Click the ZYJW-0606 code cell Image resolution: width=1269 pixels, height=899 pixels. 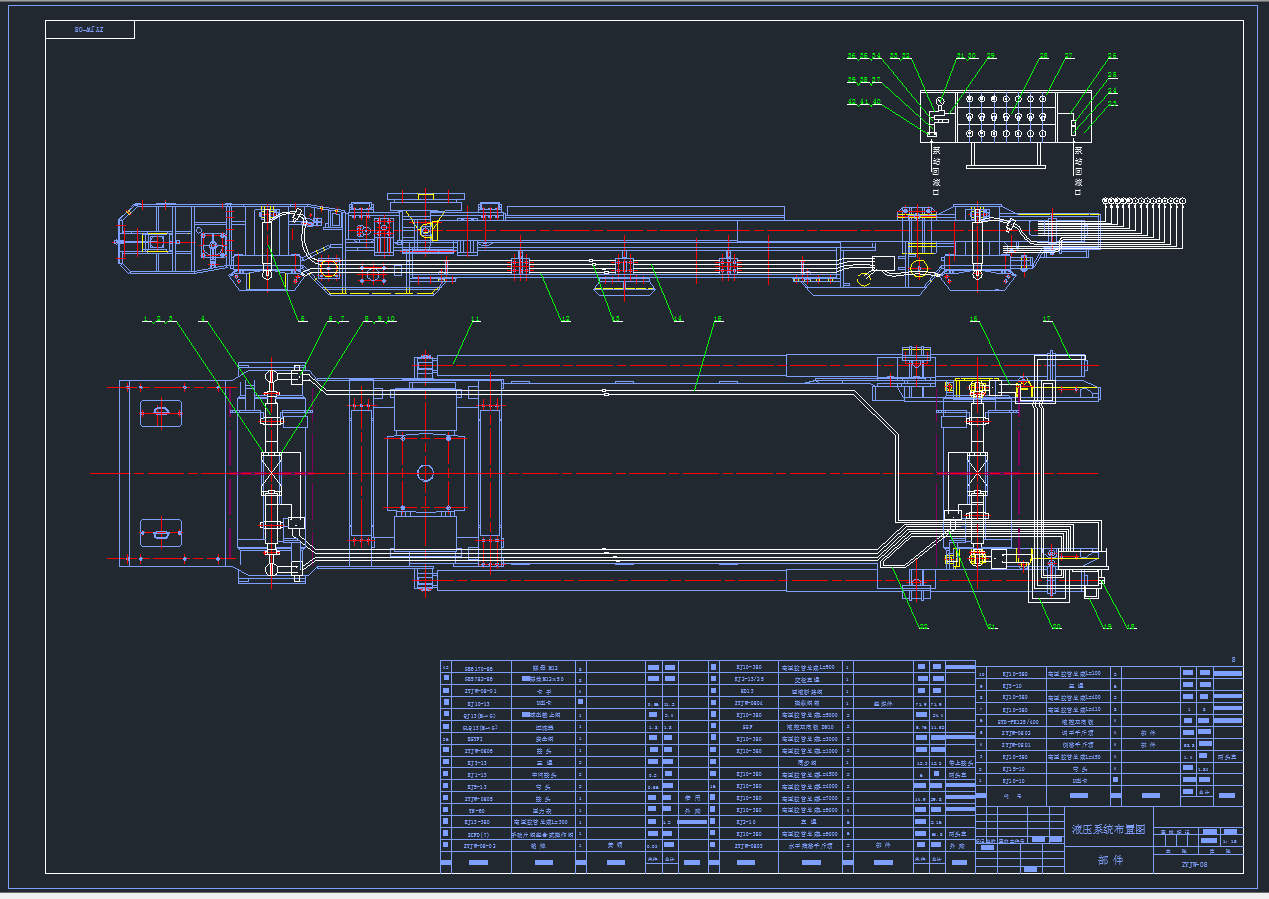tap(478, 751)
